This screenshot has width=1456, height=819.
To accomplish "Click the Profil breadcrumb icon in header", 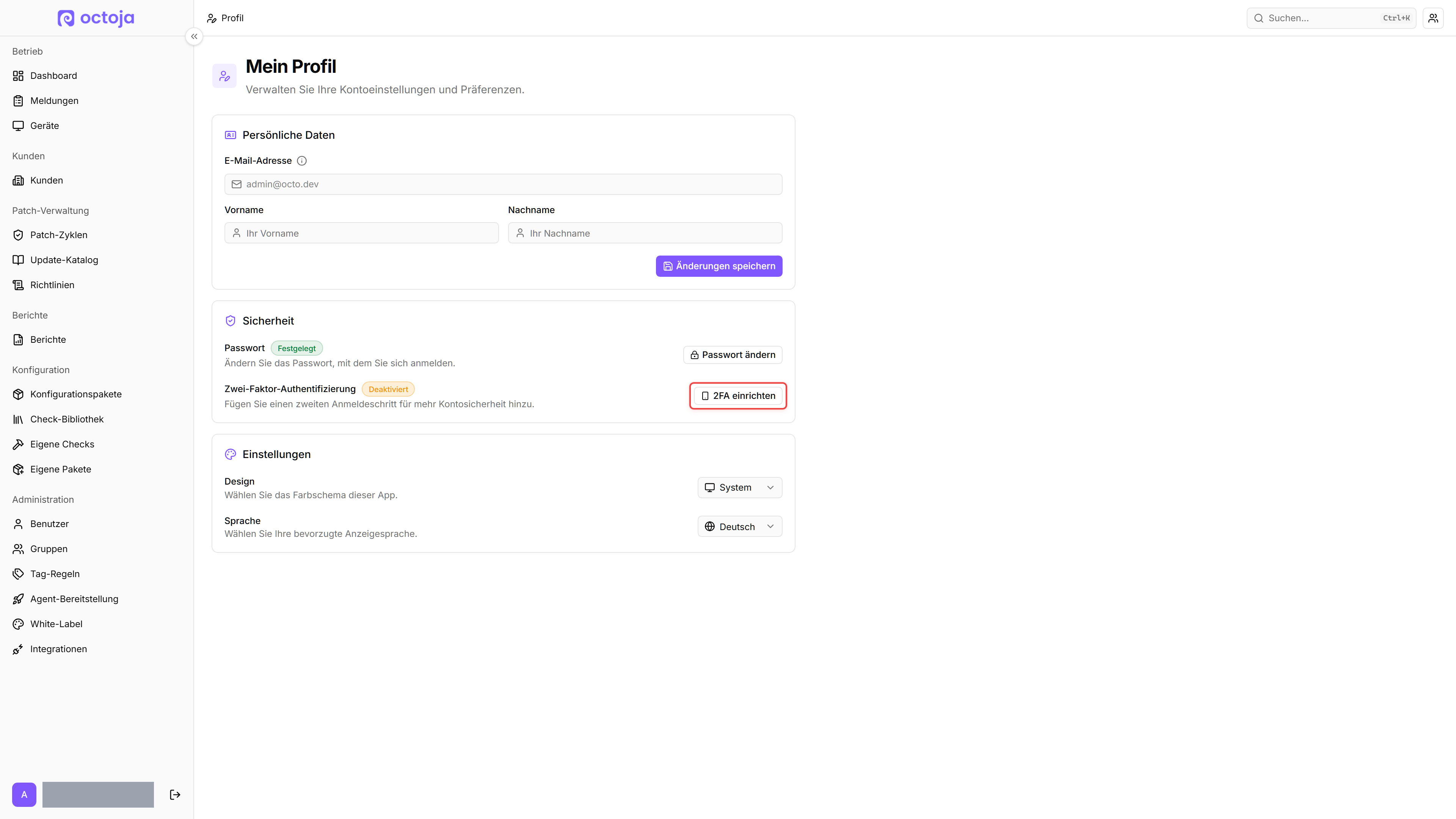I will click(212, 18).
